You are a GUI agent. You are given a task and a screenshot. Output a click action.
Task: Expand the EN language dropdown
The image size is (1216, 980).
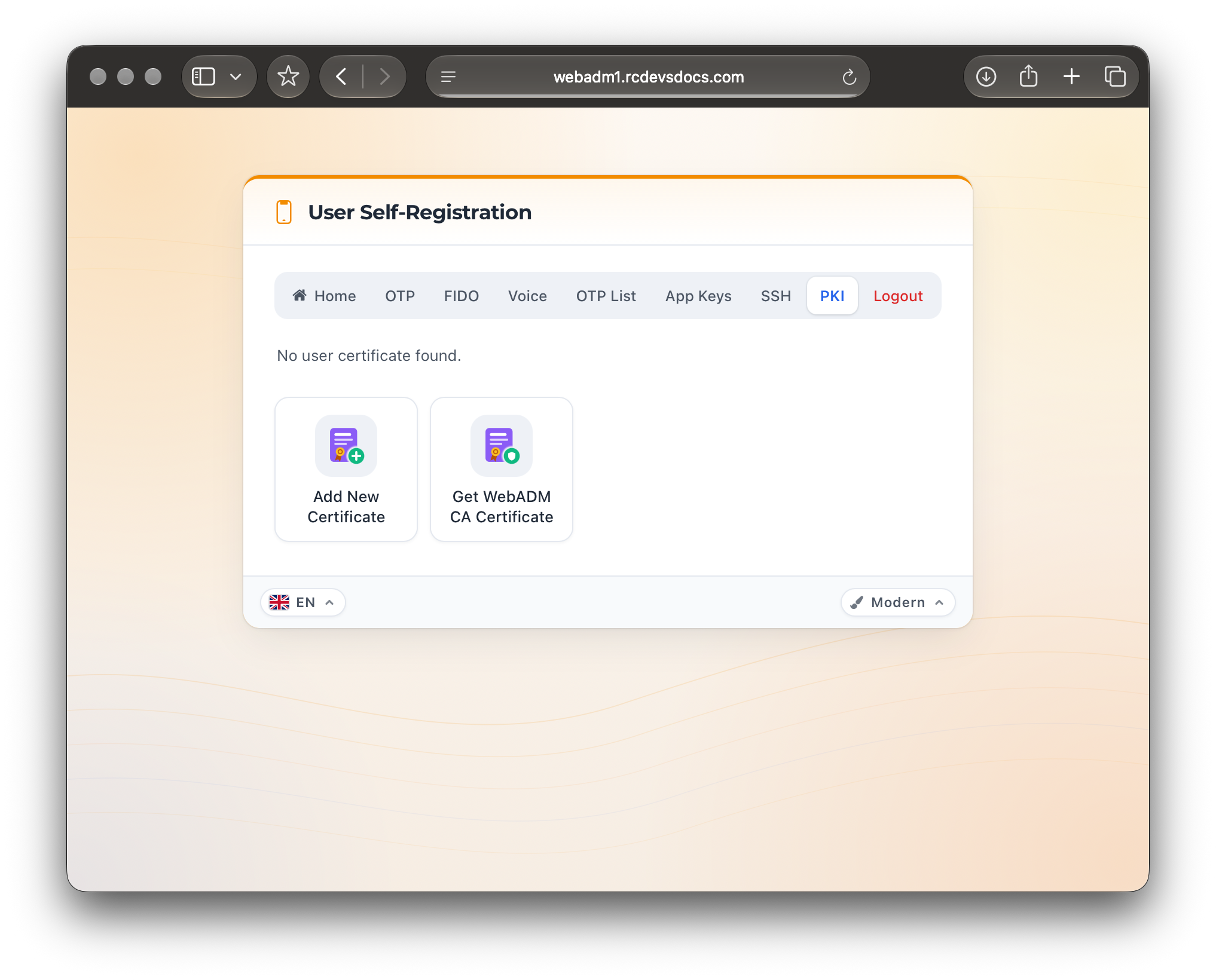(303, 602)
